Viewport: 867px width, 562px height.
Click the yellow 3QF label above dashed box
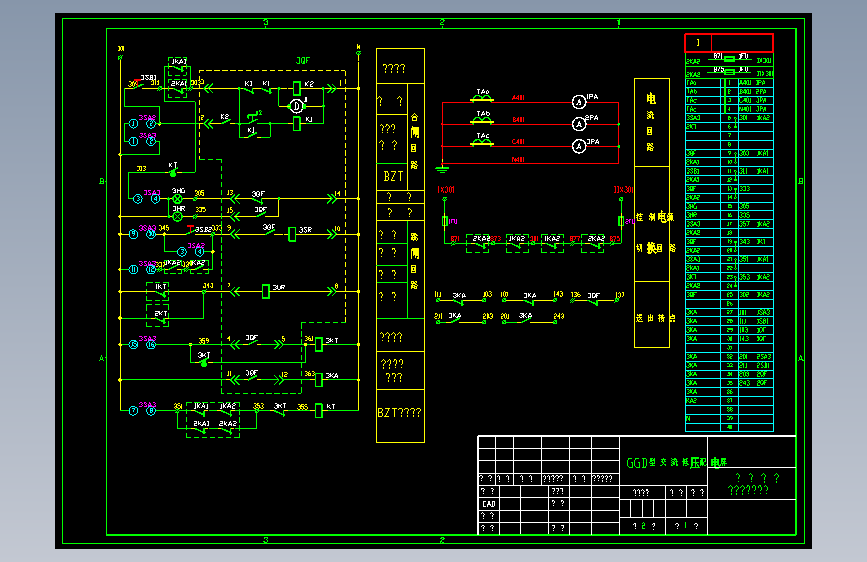[x=303, y=61]
